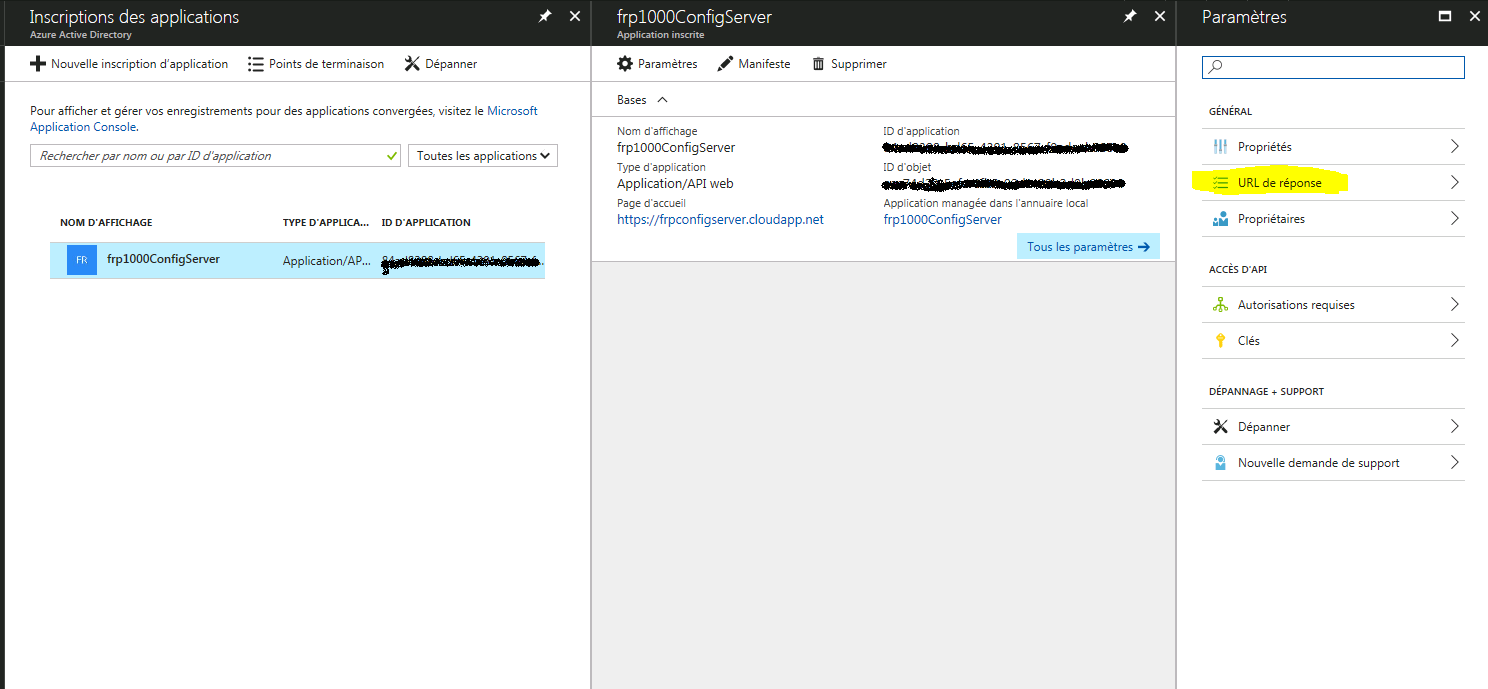
Task: Click the blue FR application tile icon
Action: click(82, 260)
